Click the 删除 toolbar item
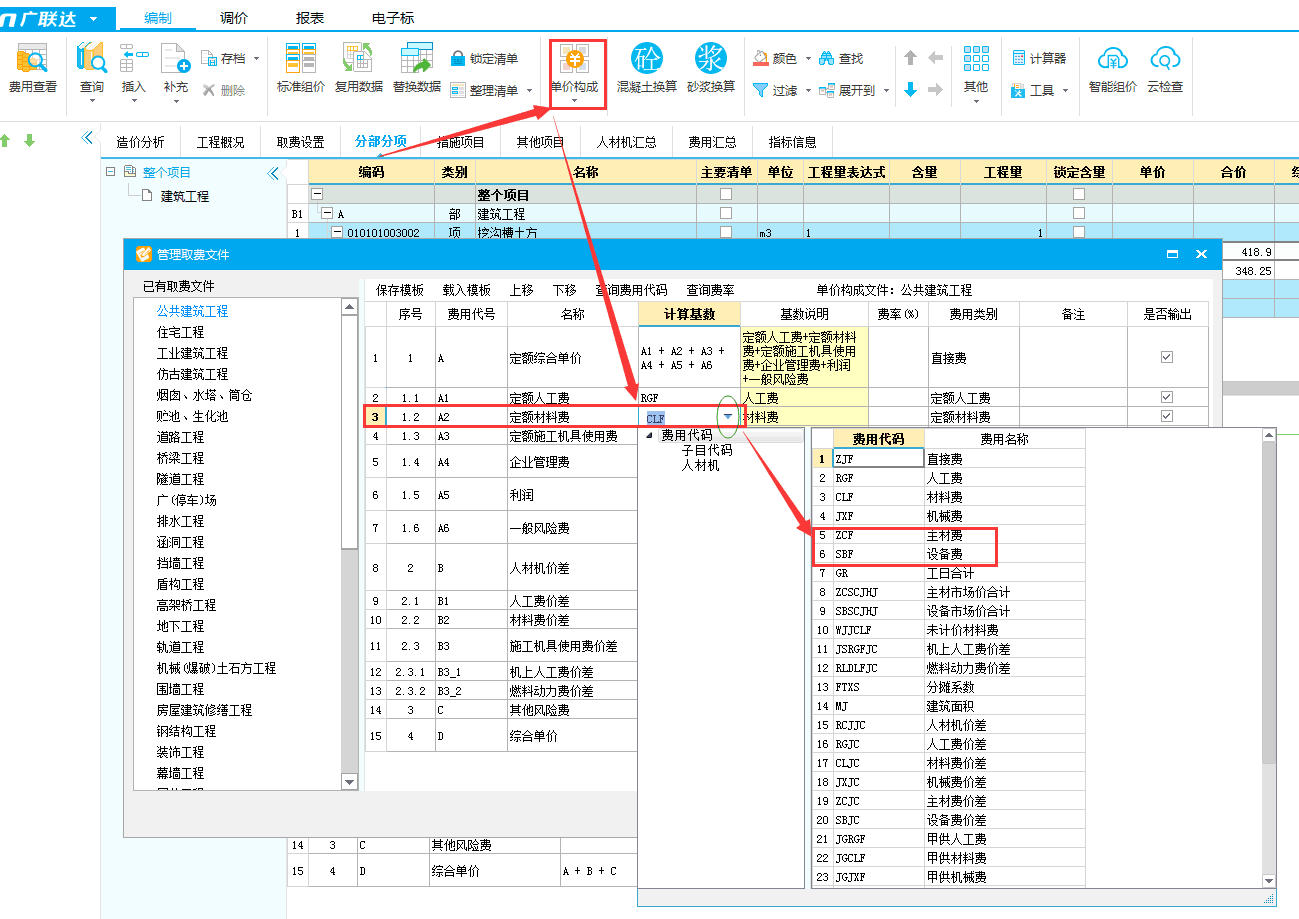 tap(223, 90)
